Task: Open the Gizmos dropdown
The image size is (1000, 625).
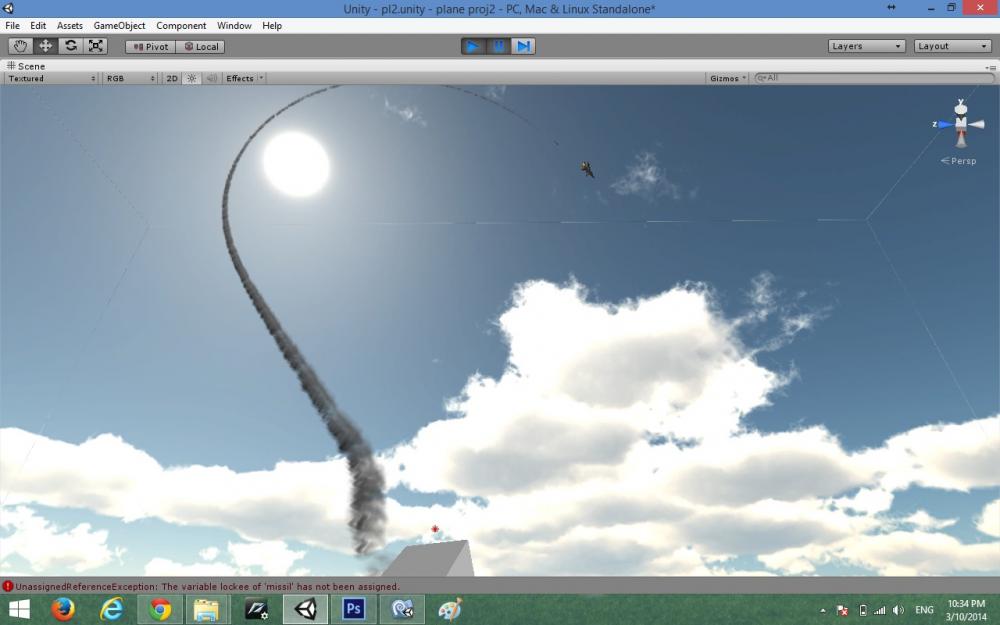Action: [x=727, y=78]
